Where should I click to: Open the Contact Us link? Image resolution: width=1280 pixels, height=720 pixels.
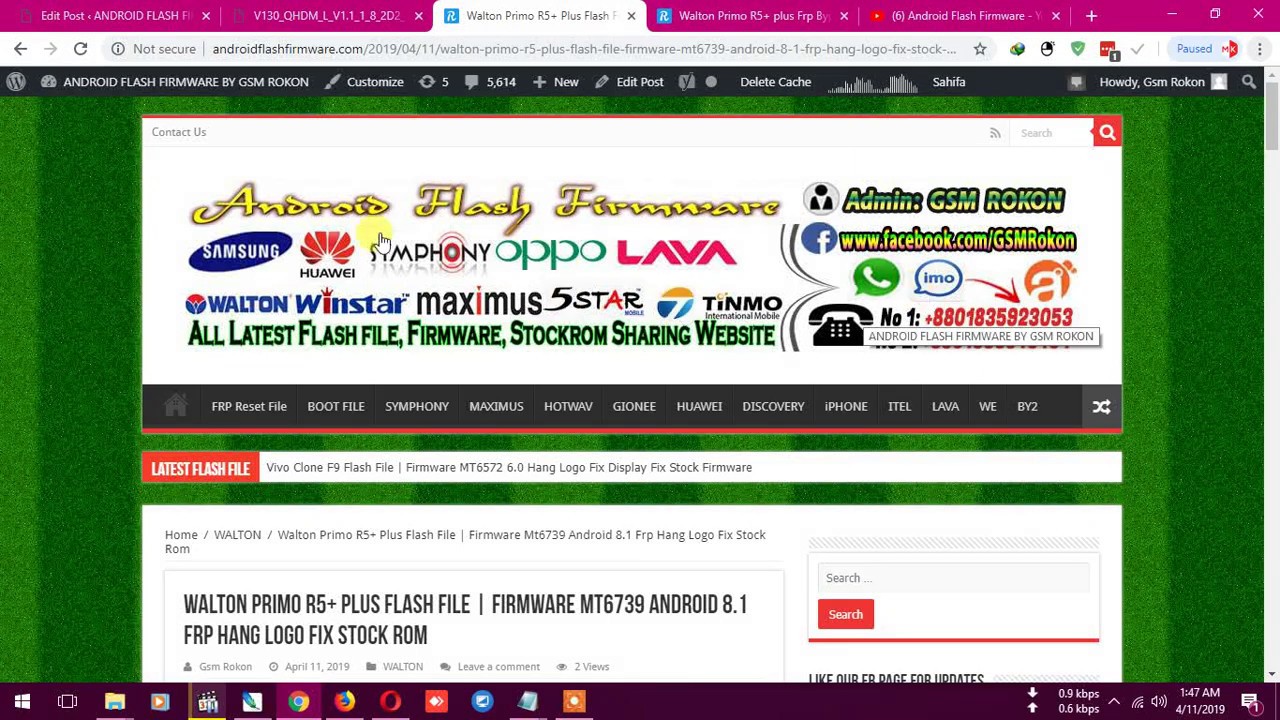click(x=179, y=132)
